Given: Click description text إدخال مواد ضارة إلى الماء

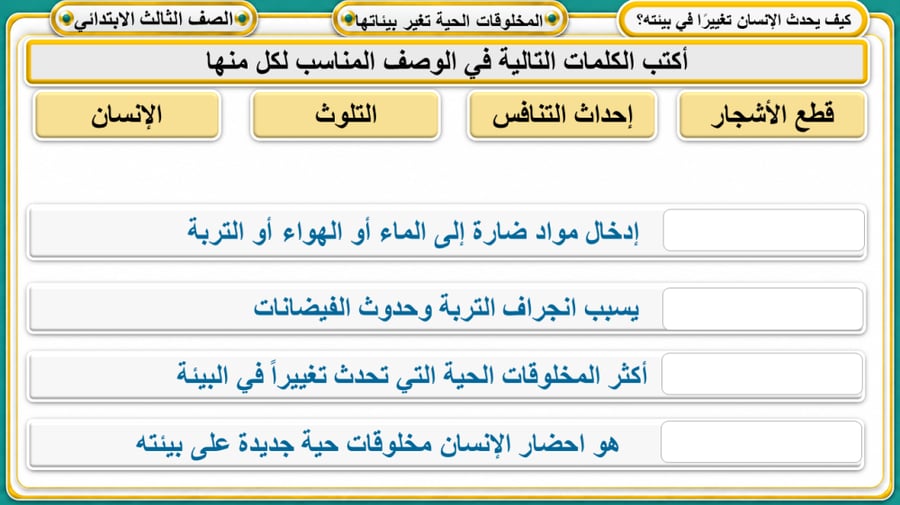Looking at the screenshot, I should [x=413, y=231].
